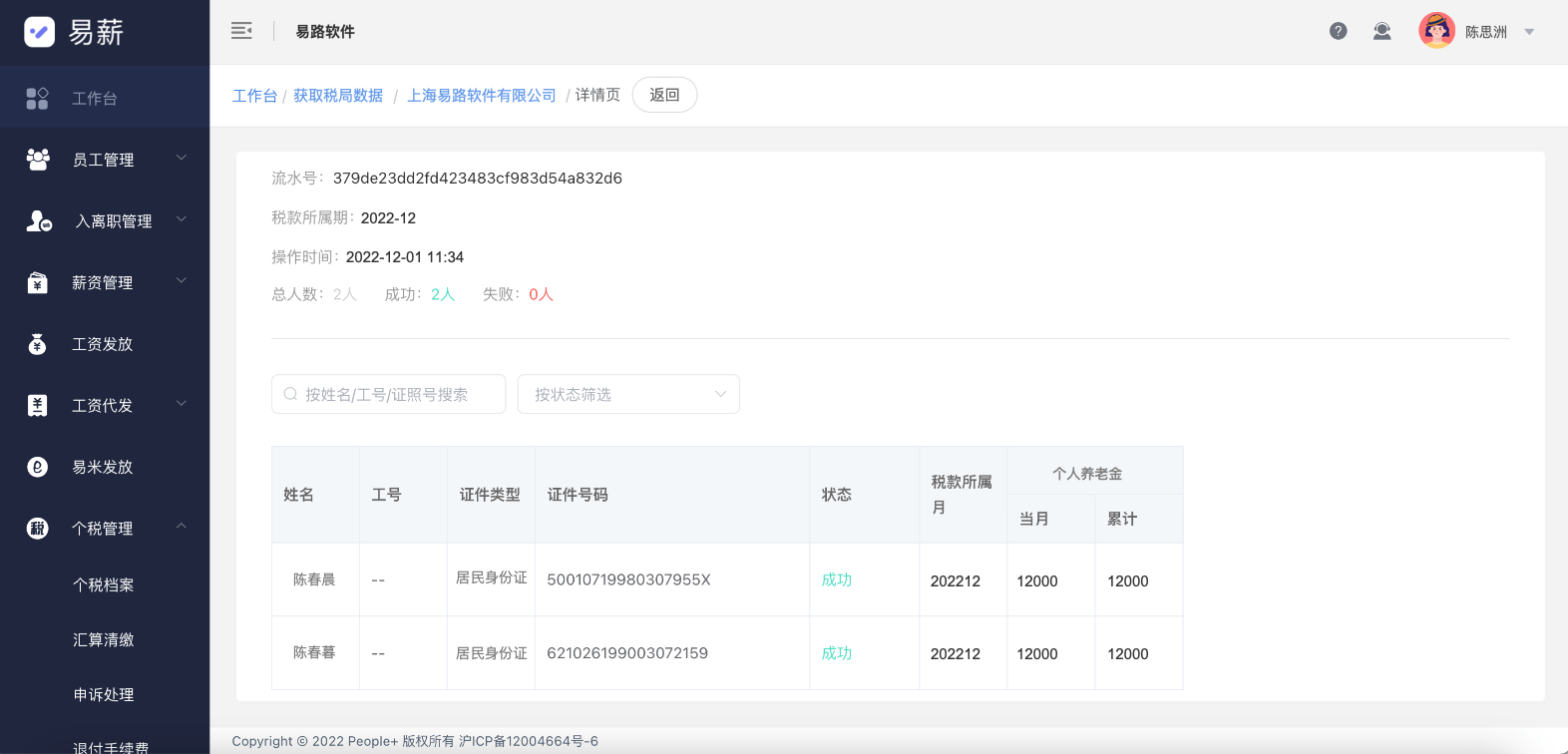
Task: Click the 易米发放 coin icon
Action: coord(38,467)
